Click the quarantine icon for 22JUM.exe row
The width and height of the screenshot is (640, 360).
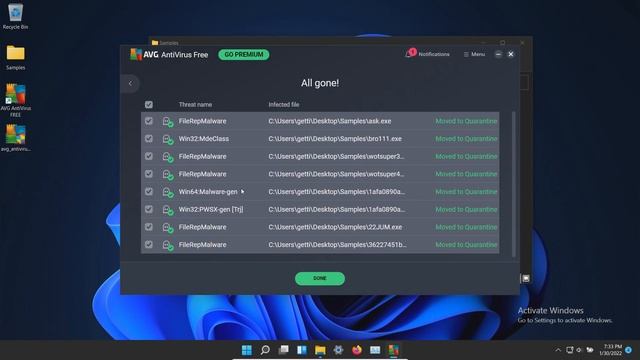(168, 227)
